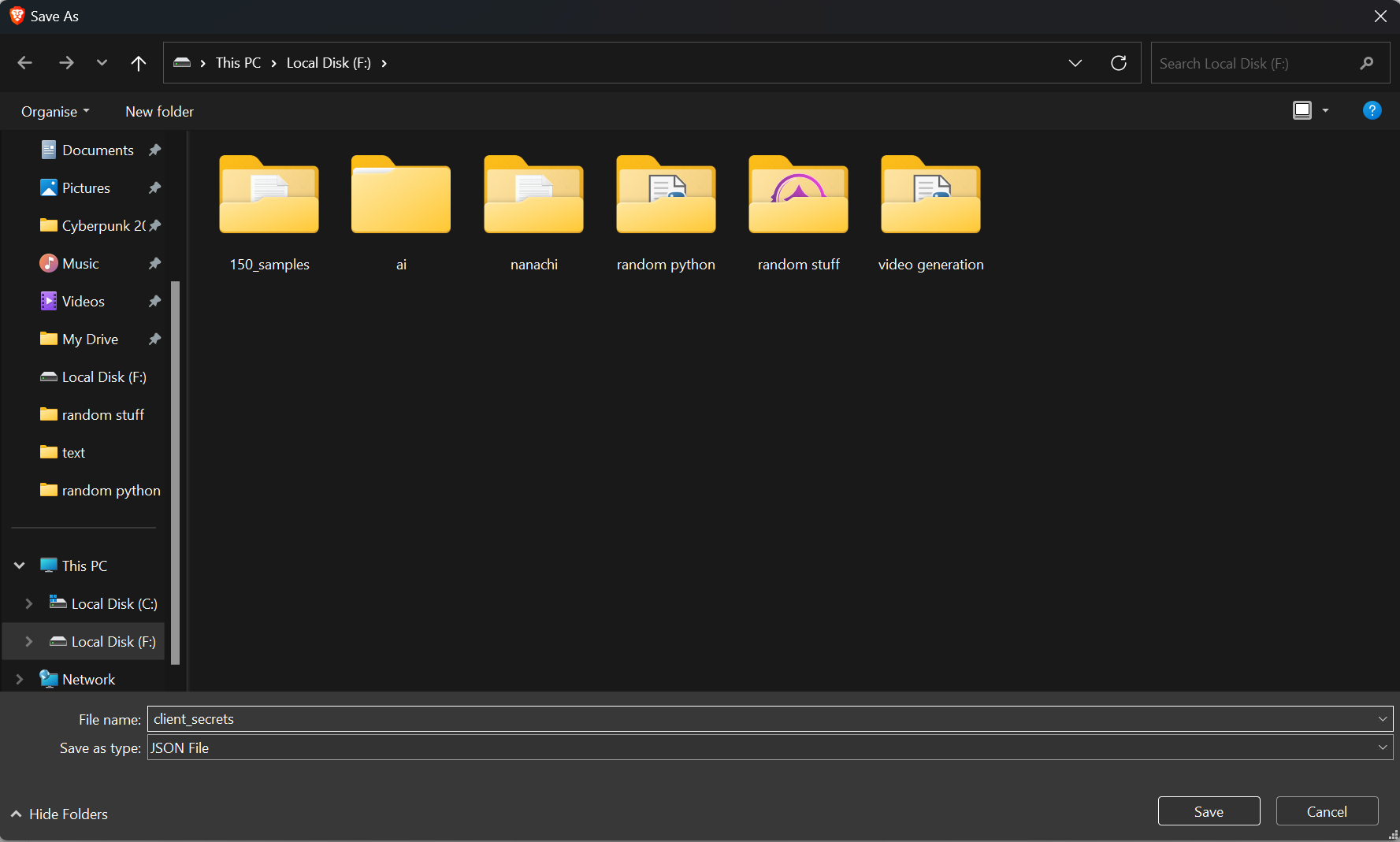Open the Organise menu

coord(54,111)
